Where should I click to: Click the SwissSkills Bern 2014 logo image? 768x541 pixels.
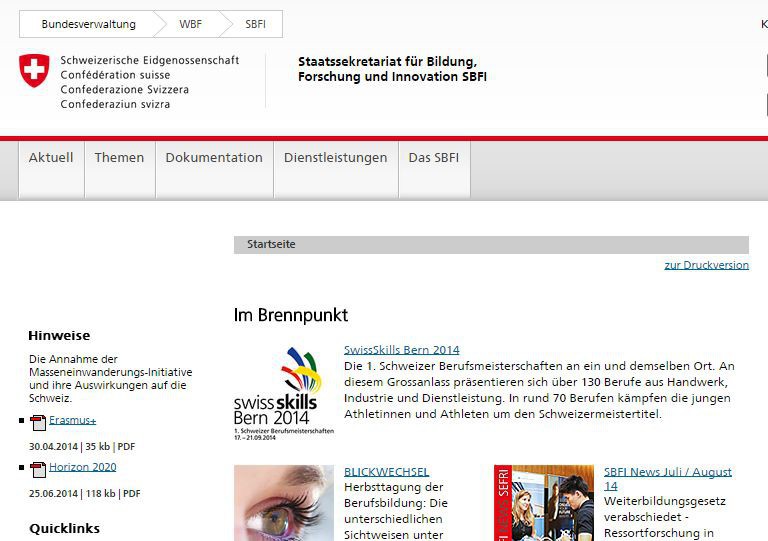284,393
